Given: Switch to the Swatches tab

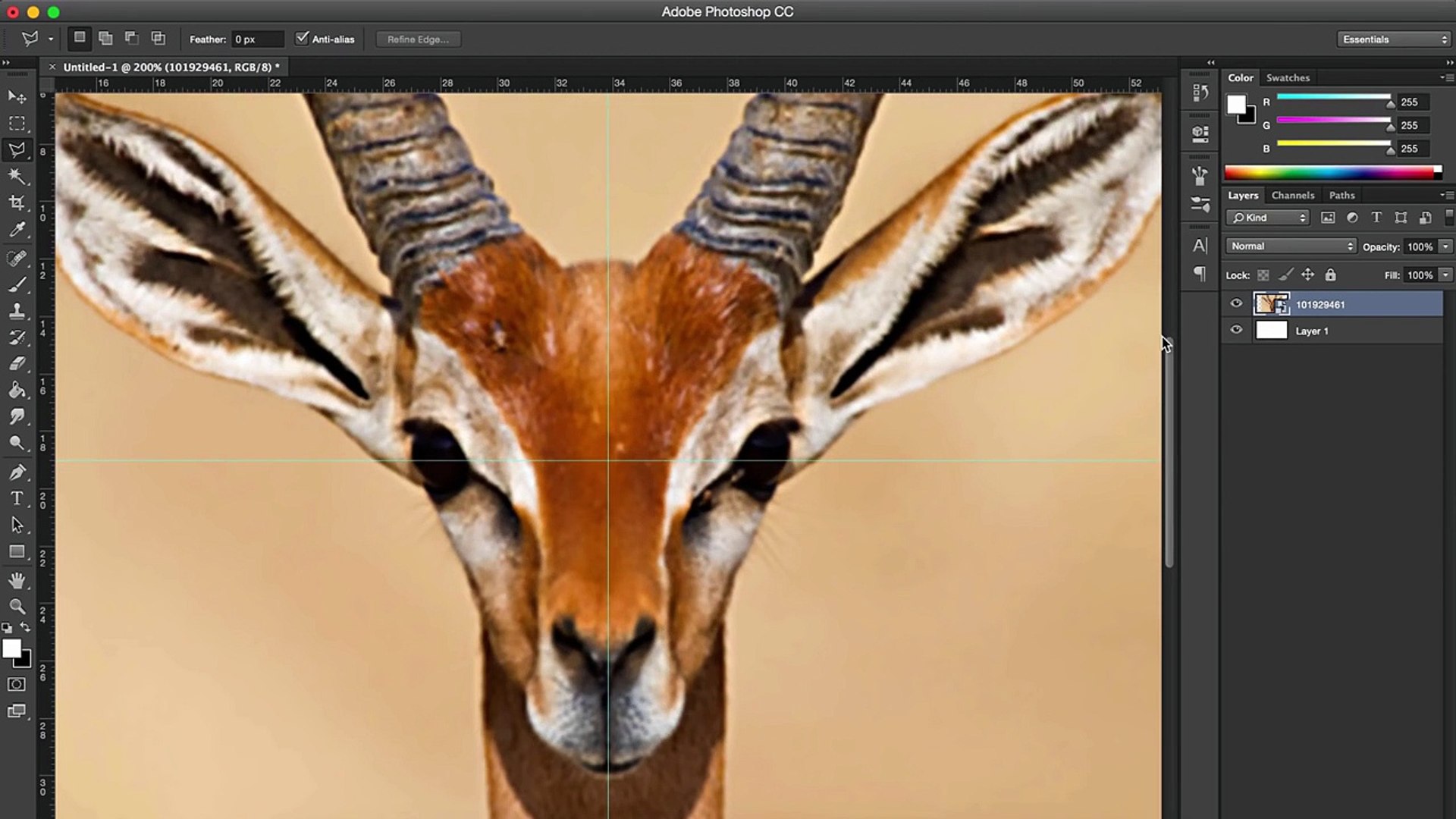Looking at the screenshot, I should click(x=1287, y=78).
